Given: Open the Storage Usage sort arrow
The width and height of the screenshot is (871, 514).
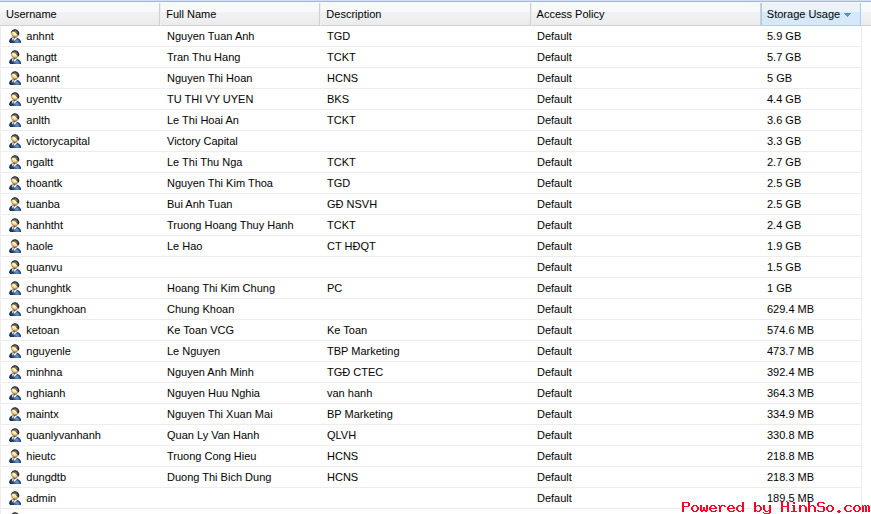Looking at the screenshot, I should pos(848,15).
